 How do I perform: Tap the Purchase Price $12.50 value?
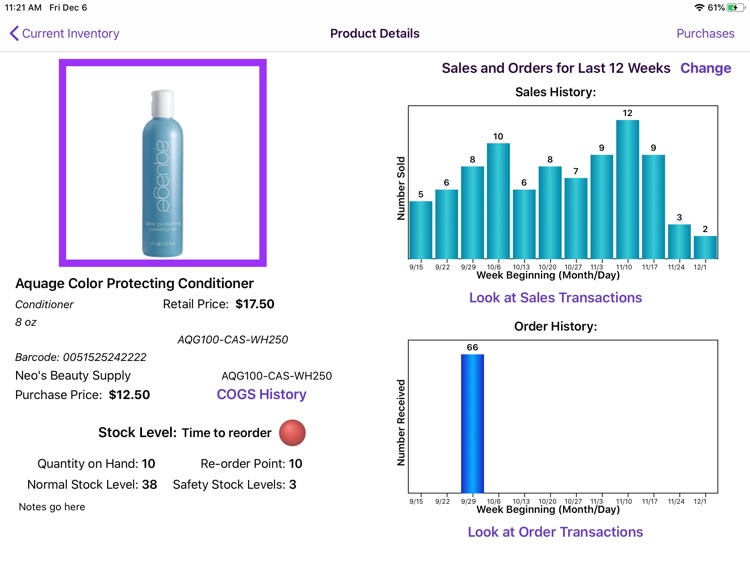tap(129, 395)
